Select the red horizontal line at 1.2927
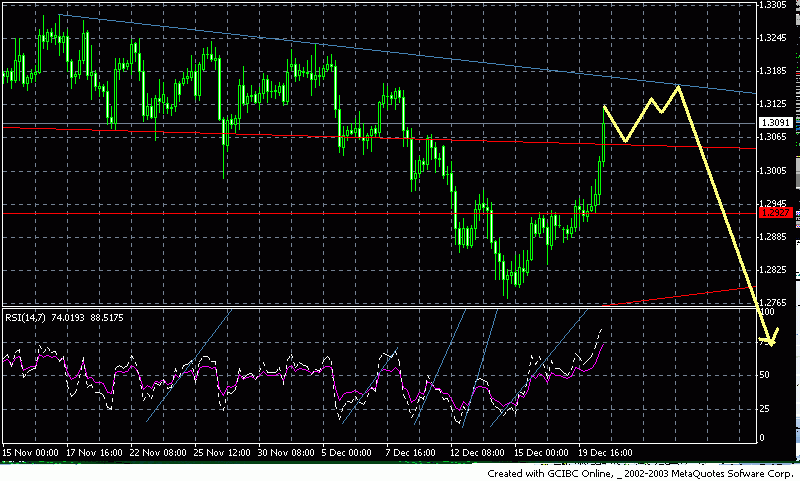The image size is (800, 481). click(x=380, y=214)
